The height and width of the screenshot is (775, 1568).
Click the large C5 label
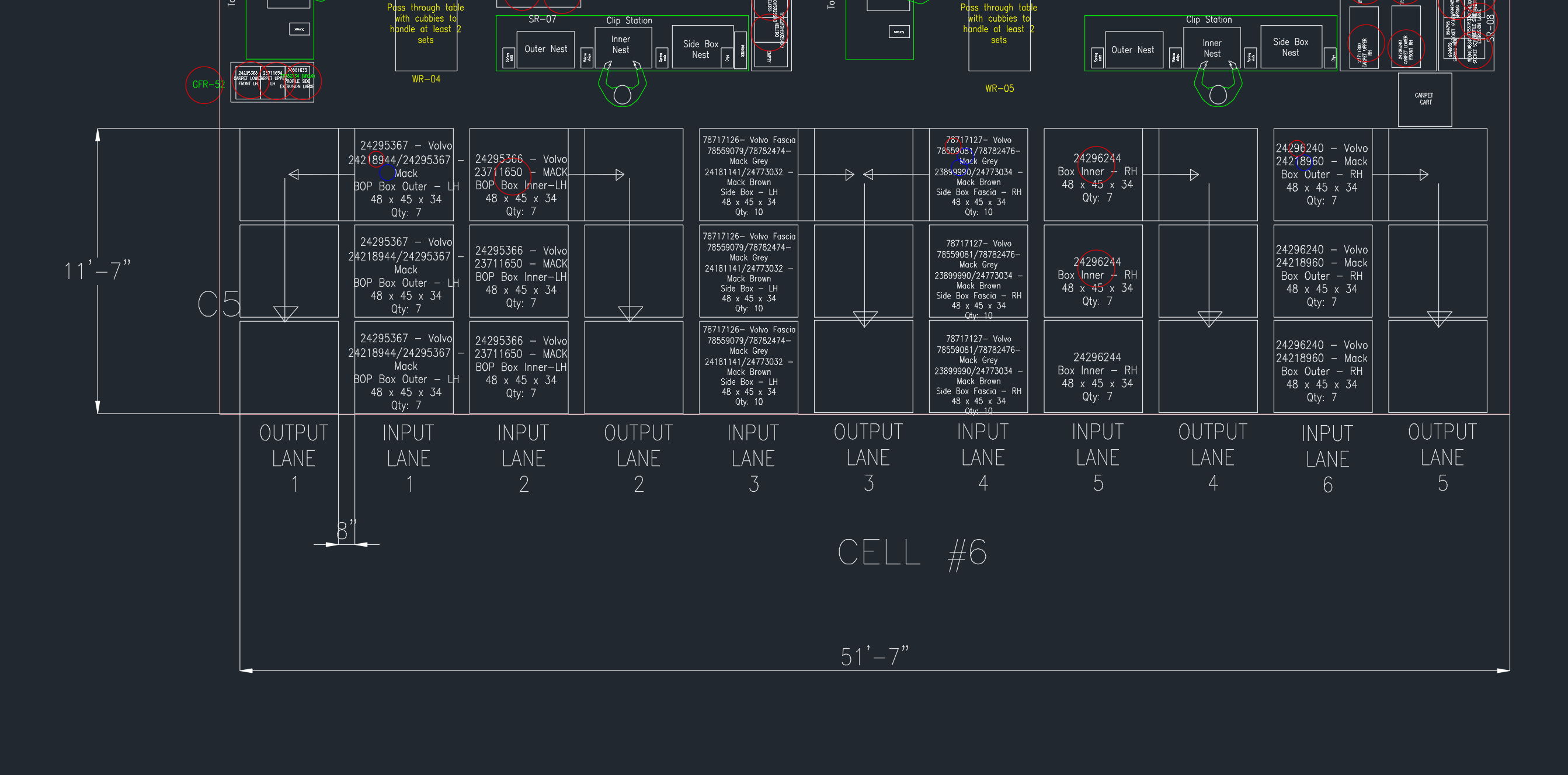219,304
